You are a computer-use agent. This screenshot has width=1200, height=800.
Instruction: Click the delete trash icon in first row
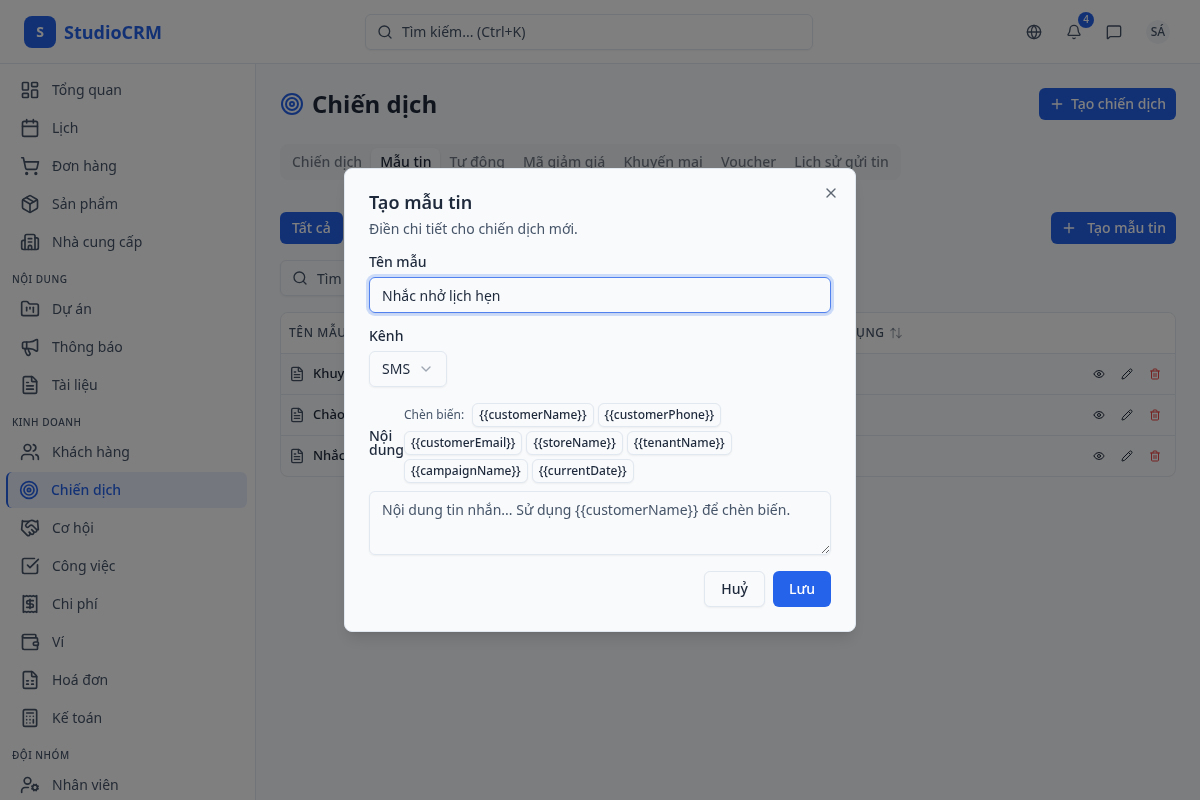1155,374
